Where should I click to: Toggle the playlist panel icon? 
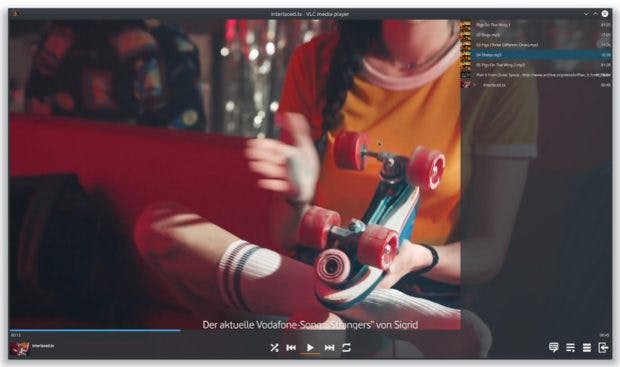pyautogui.click(x=570, y=348)
